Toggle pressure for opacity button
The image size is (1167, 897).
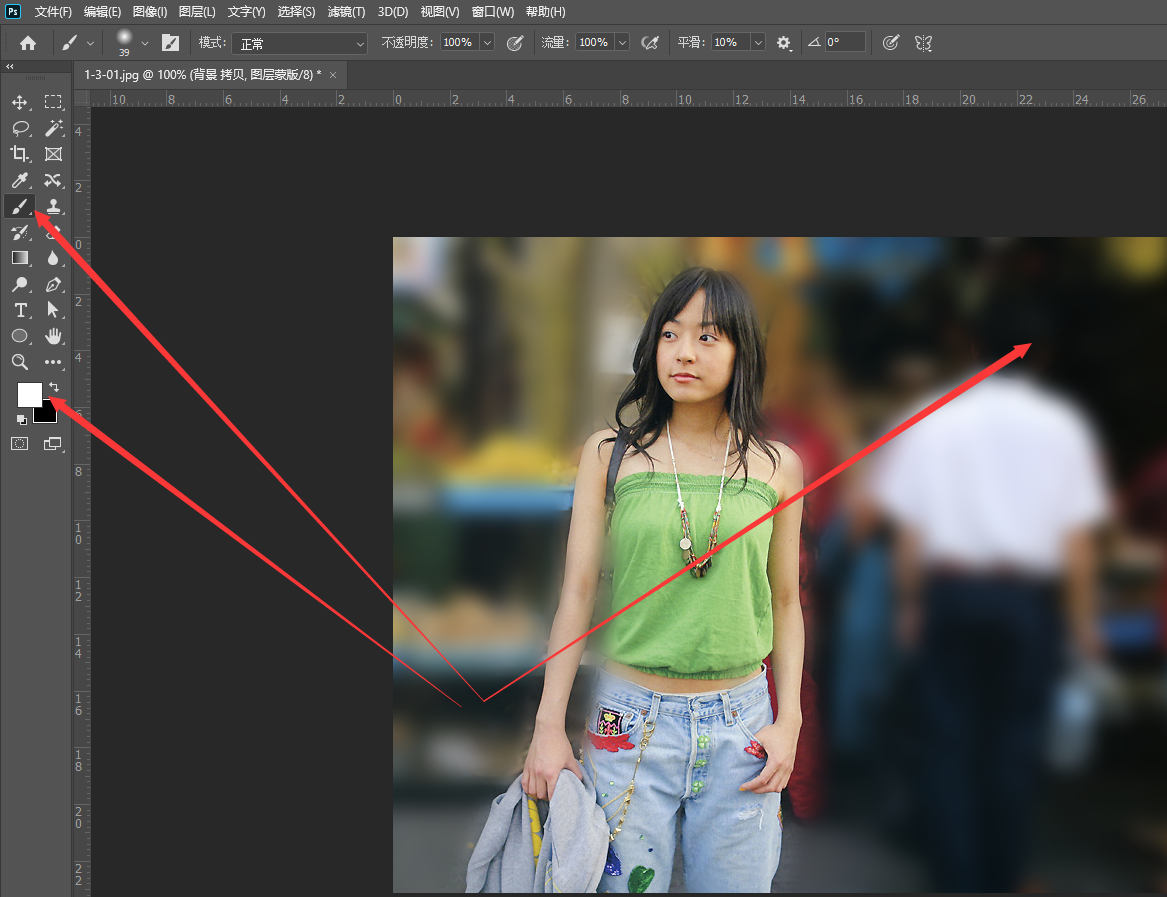point(515,43)
